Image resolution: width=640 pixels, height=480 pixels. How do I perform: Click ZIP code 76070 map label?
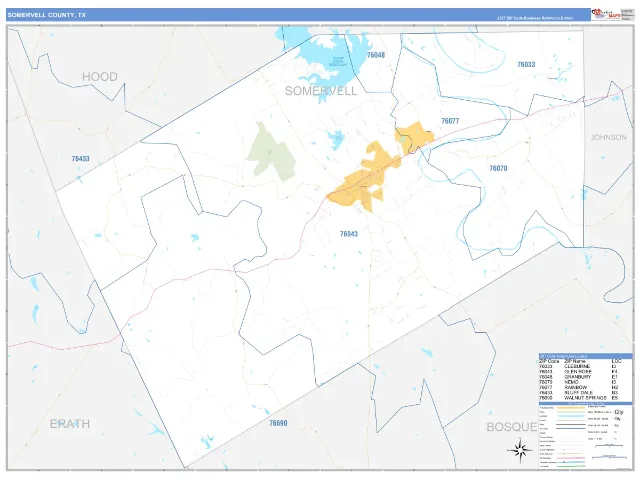pyautogui.click(x=498, y=168)
